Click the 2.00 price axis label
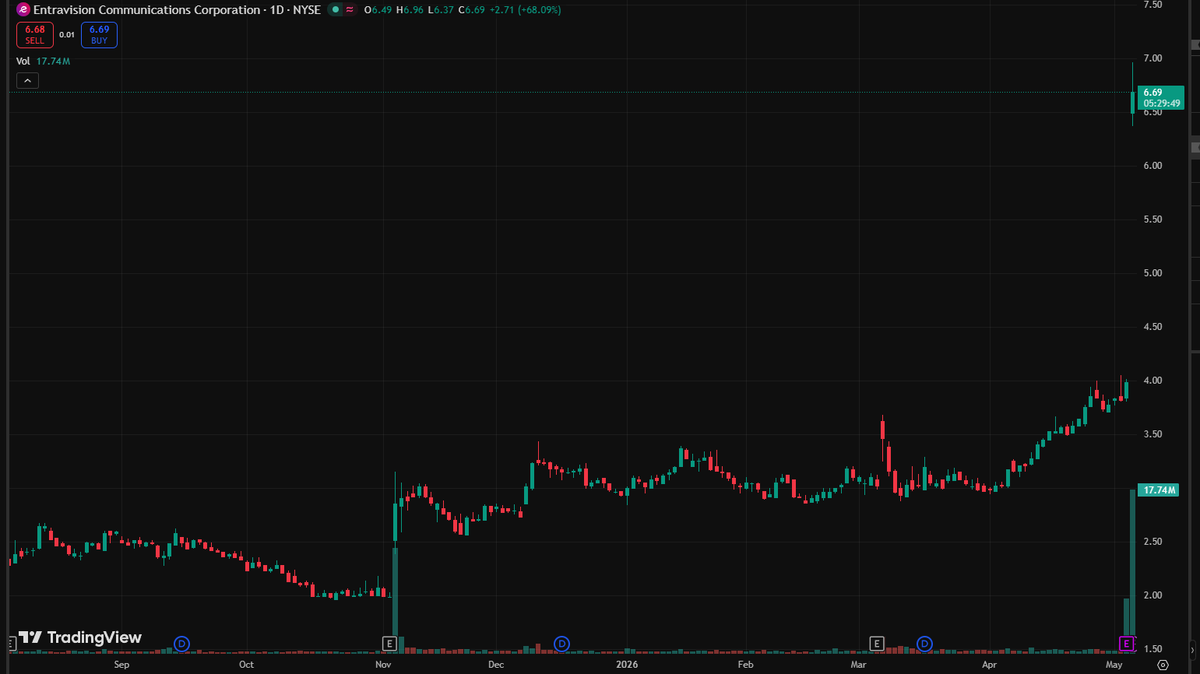1200x674 pixels. coord(1153,595)
